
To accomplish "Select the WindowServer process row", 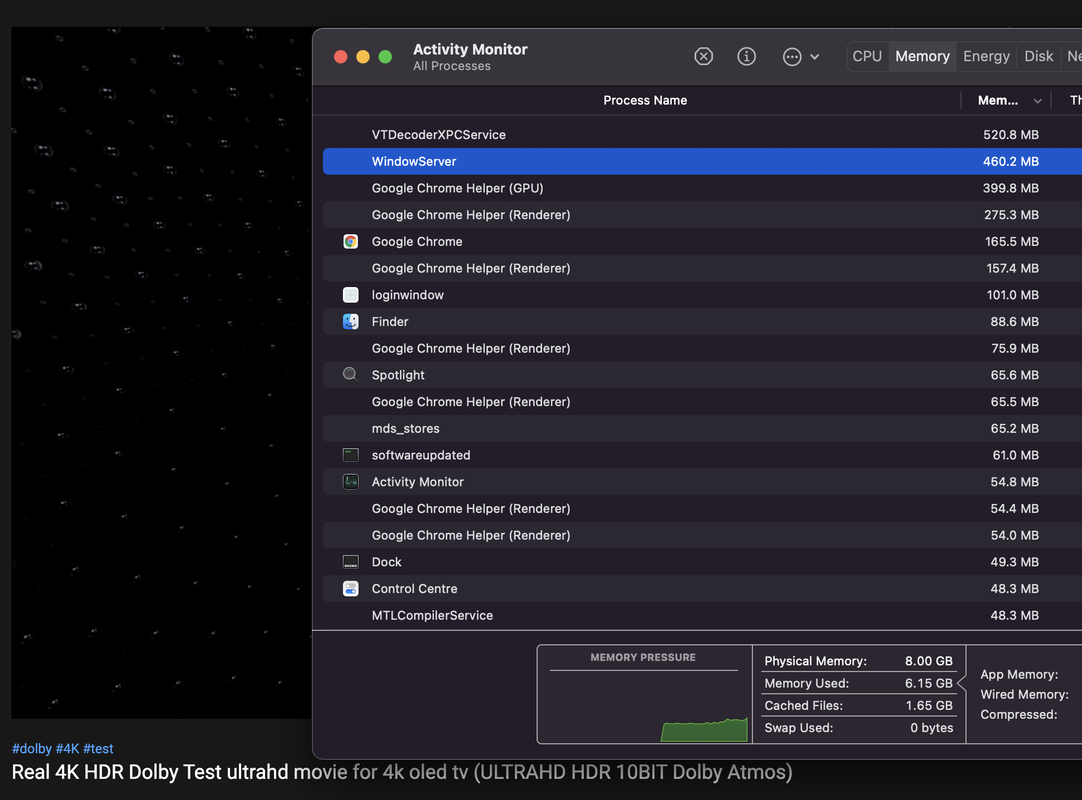I will 702,162.
